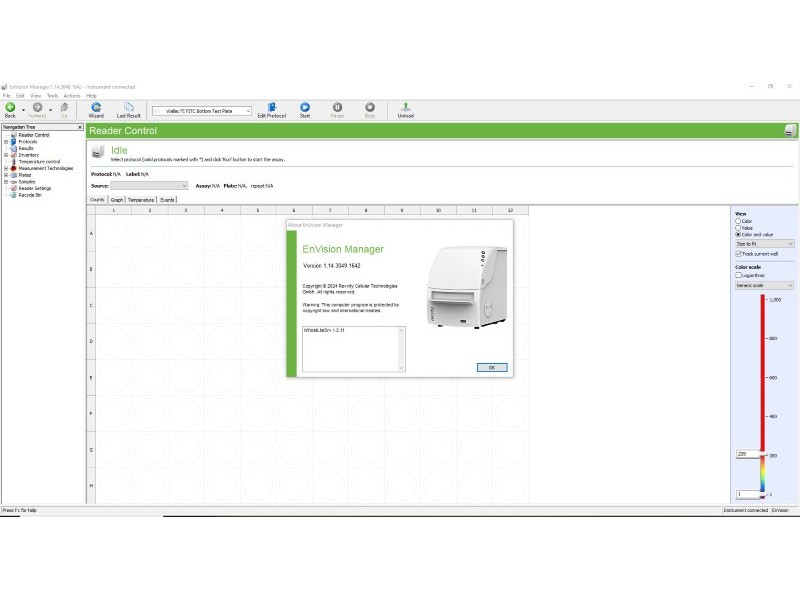800x600 pixels.
Task: Open the Edit menu
Action: [20, 95]
